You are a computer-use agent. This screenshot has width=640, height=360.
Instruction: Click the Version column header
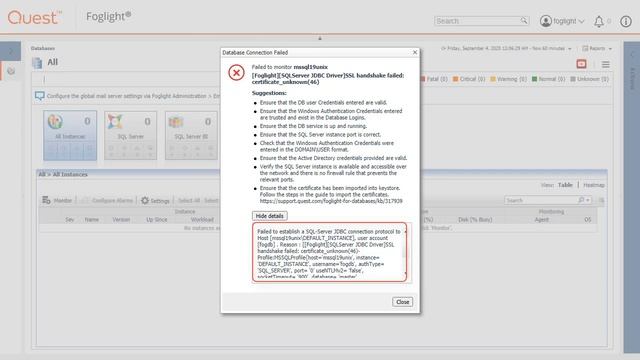coord(121,220)
